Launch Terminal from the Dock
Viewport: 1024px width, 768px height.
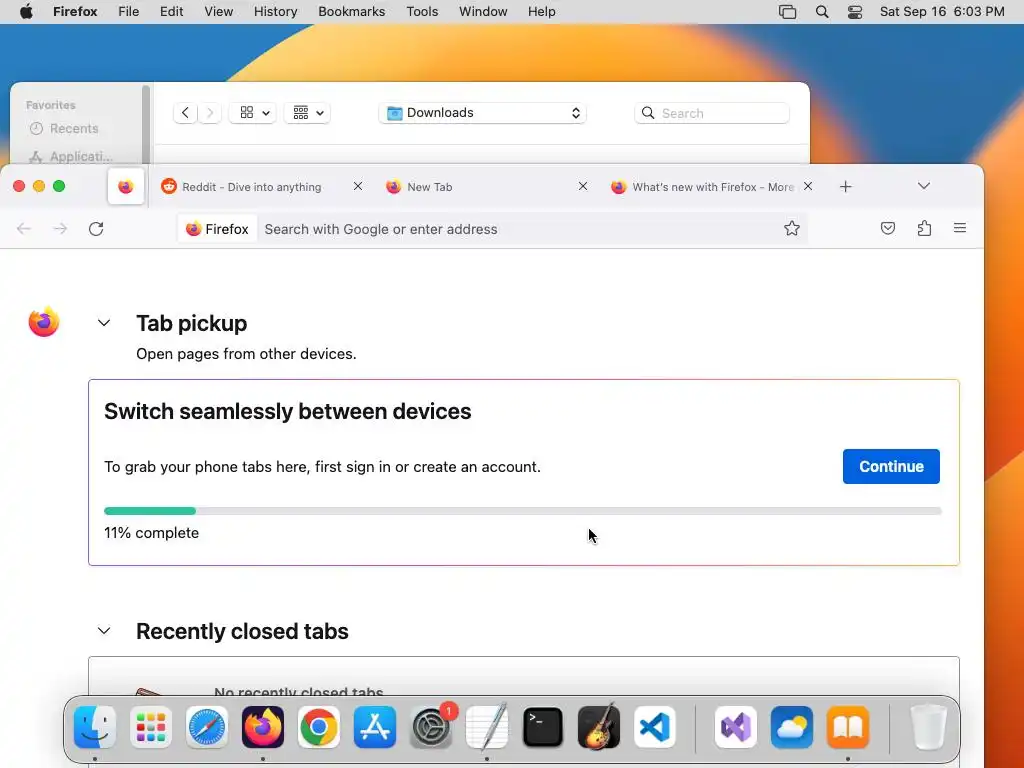(x=543, y=727)
